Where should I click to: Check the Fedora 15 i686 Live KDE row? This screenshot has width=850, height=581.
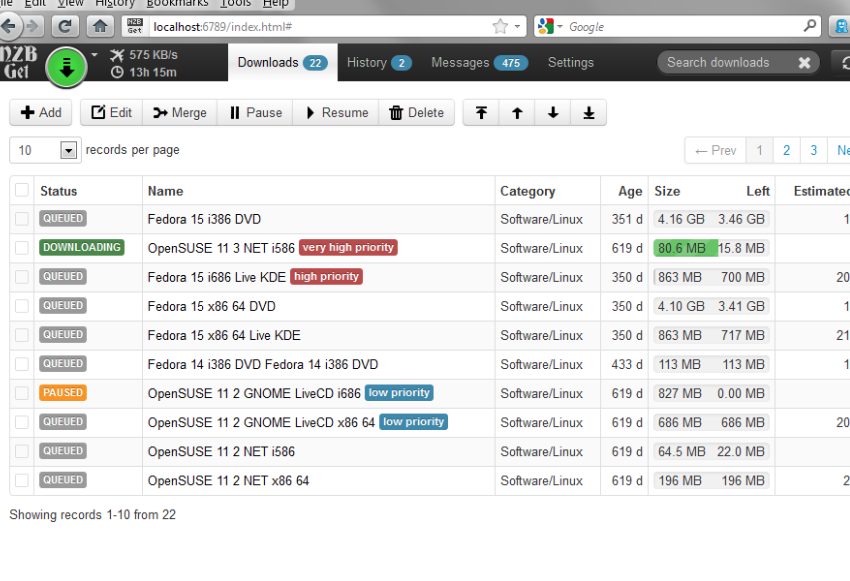point(22,277)
